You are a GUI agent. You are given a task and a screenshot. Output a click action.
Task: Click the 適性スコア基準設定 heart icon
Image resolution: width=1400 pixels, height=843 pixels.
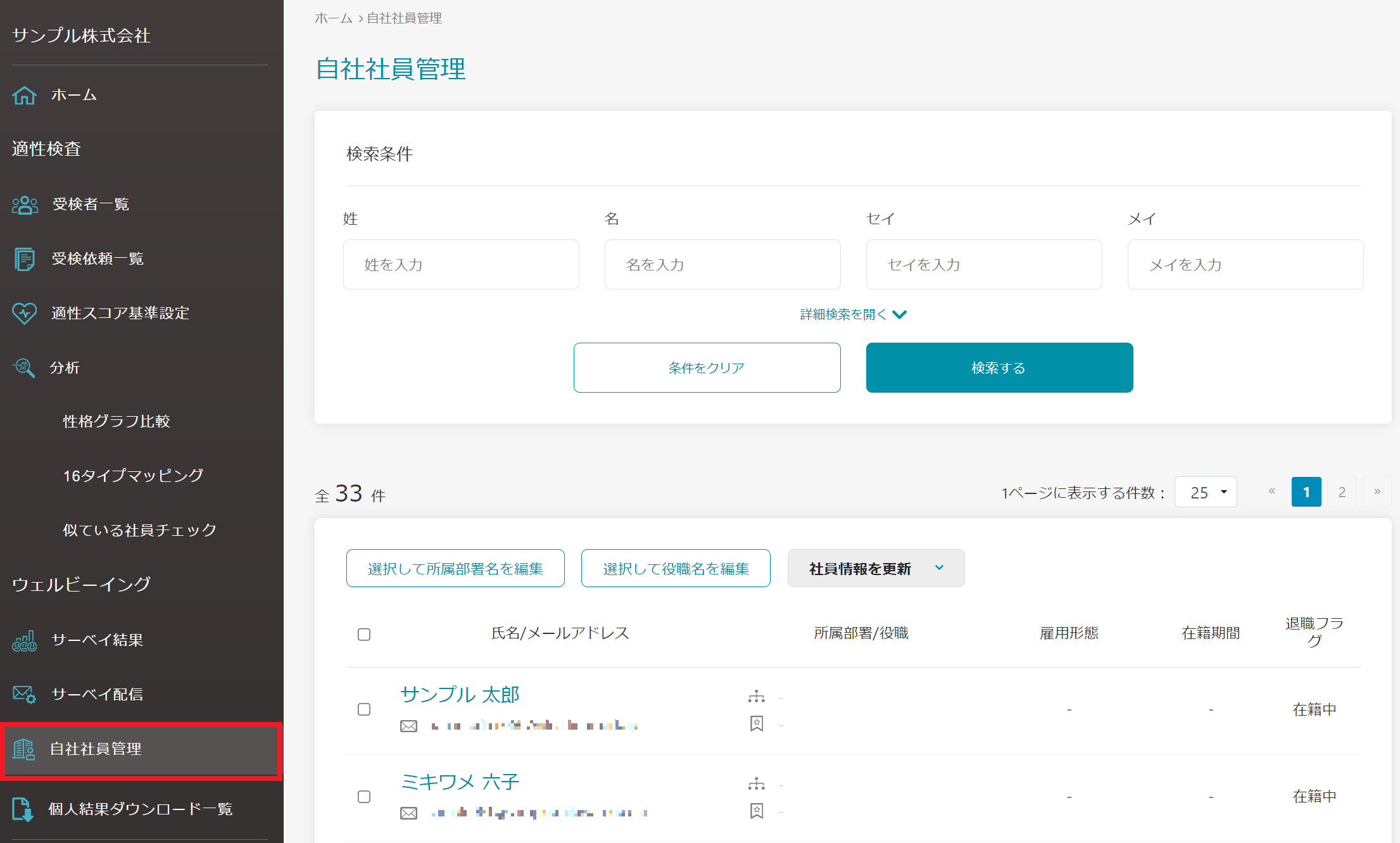pos(24,314)
